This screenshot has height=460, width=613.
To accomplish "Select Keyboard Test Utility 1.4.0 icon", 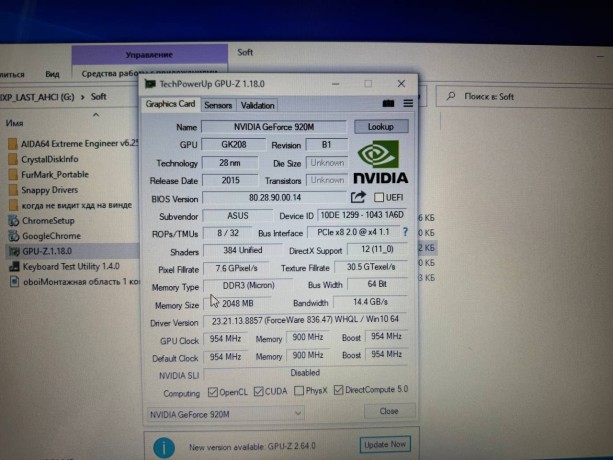I will [x=14, y=267].
